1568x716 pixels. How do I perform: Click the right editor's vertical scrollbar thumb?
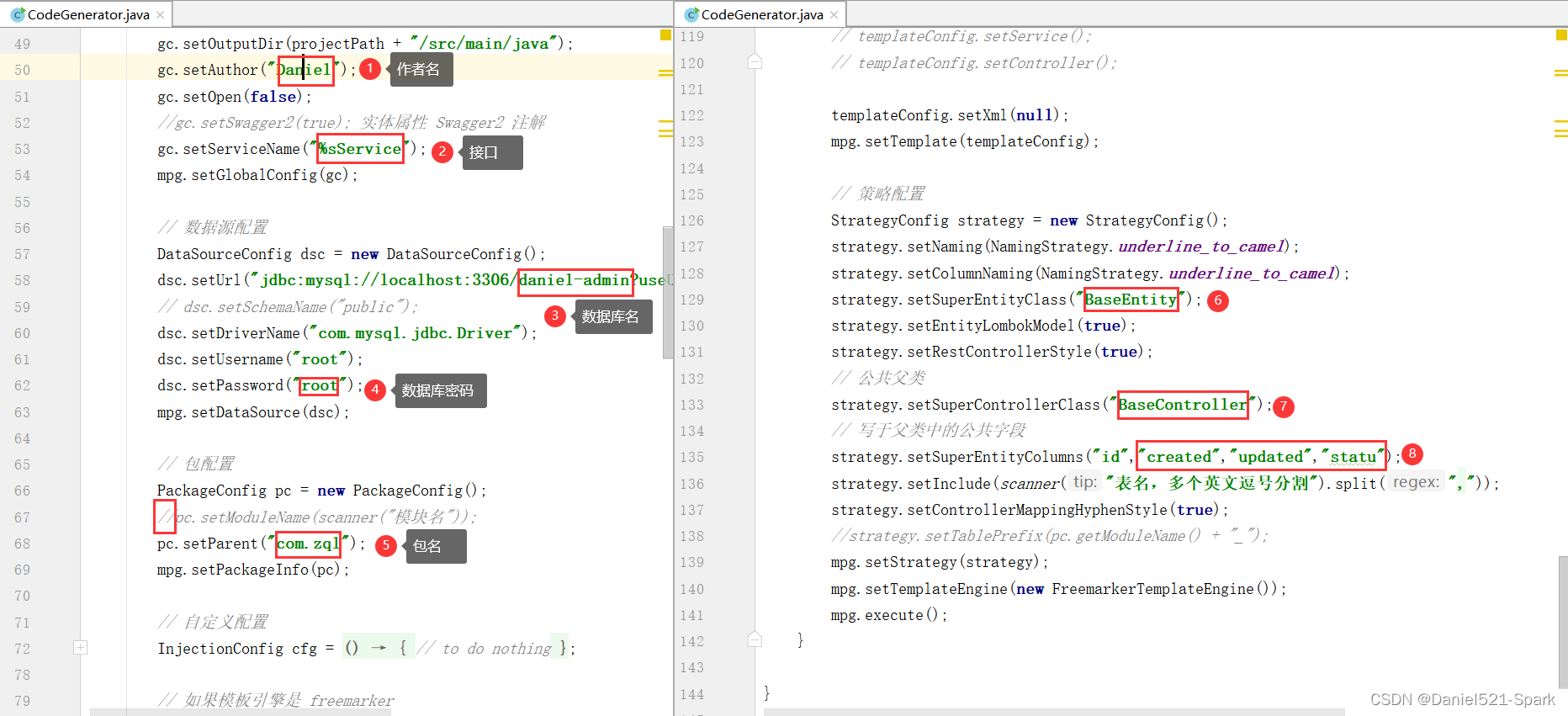coord(1563,623)
